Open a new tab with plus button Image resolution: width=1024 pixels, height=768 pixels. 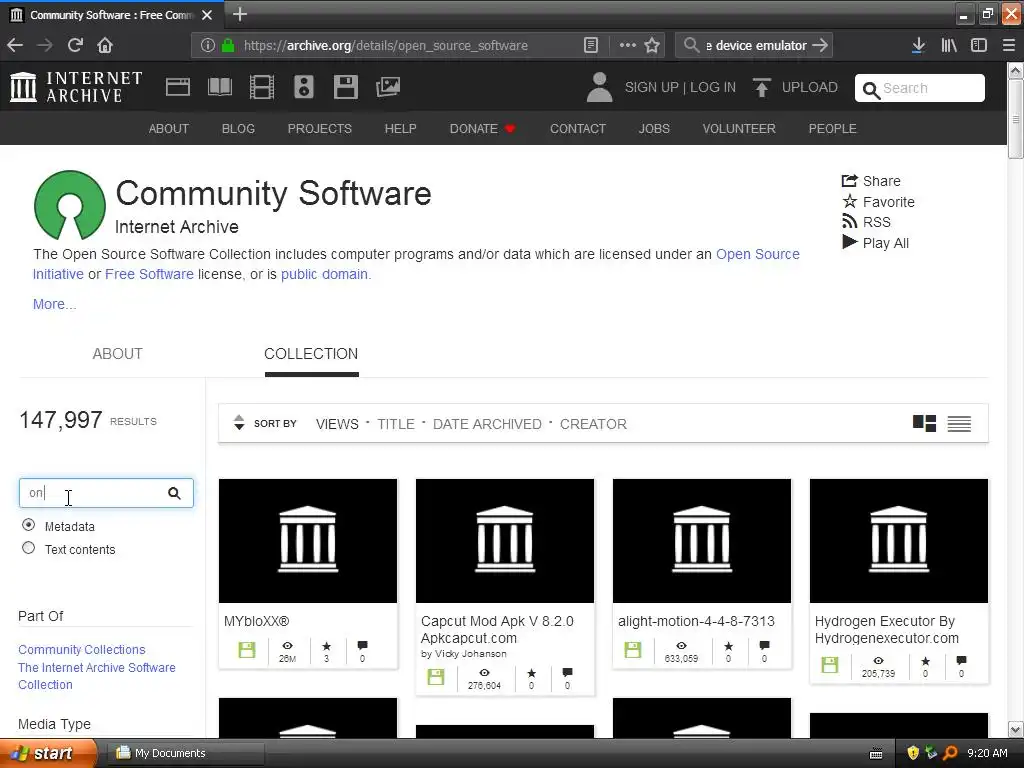[240, 14]
